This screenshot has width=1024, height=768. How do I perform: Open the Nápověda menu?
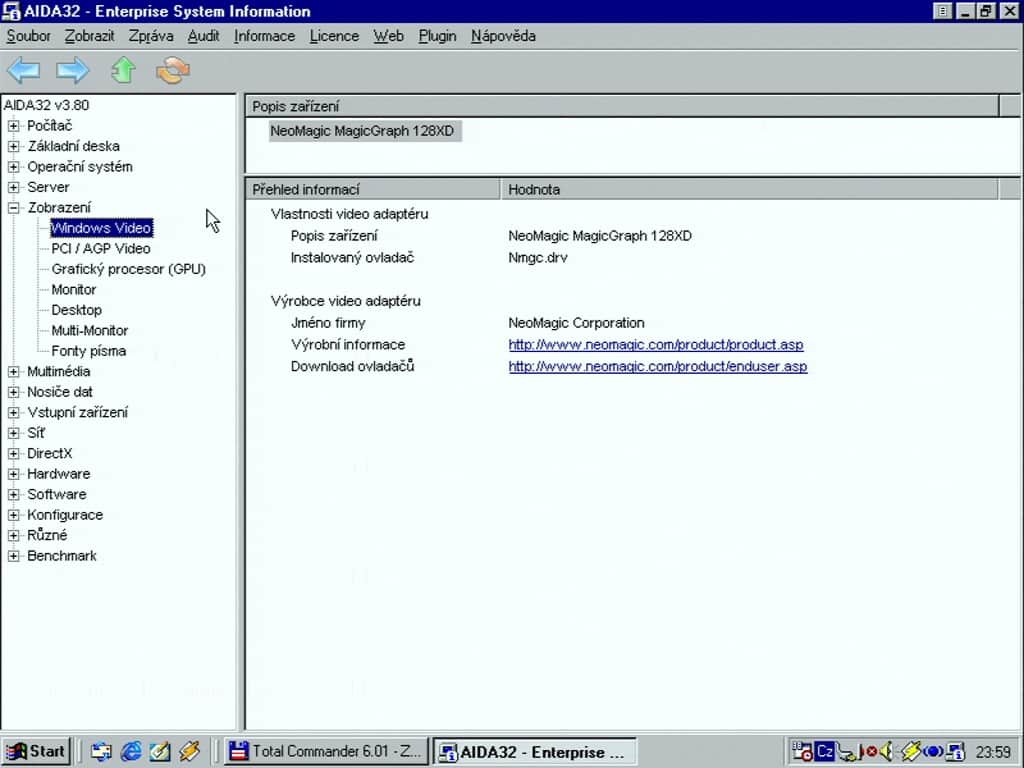pyautogui.click(x=503, y=36)
